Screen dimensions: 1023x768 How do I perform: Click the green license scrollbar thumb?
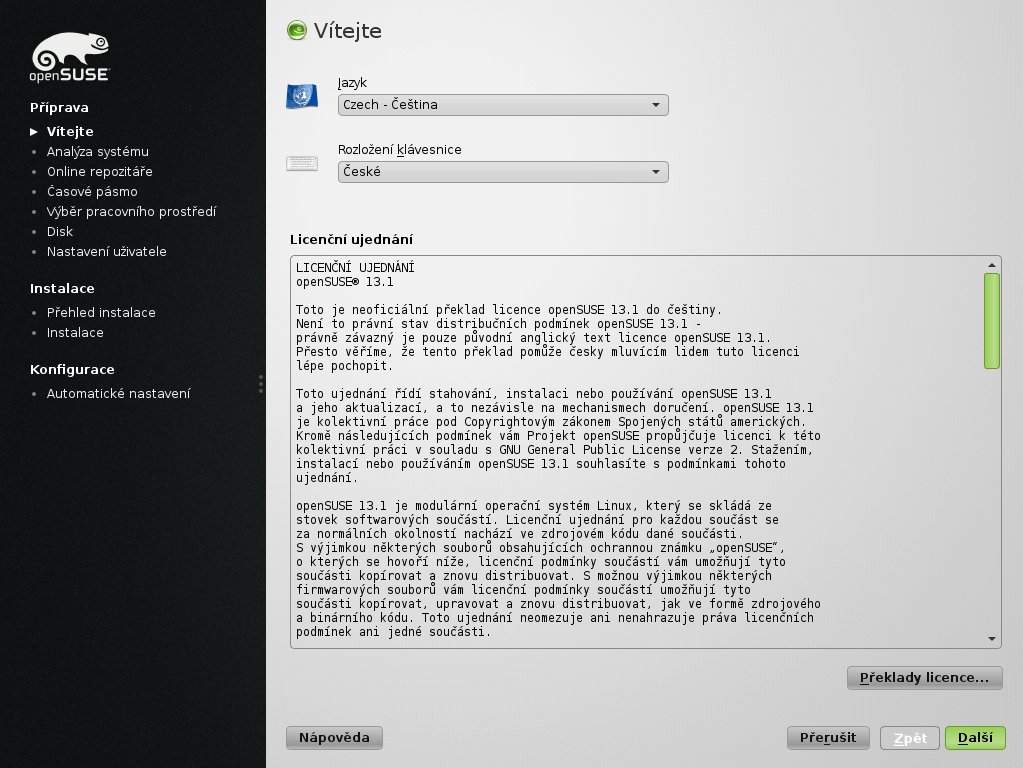[992, 321]
